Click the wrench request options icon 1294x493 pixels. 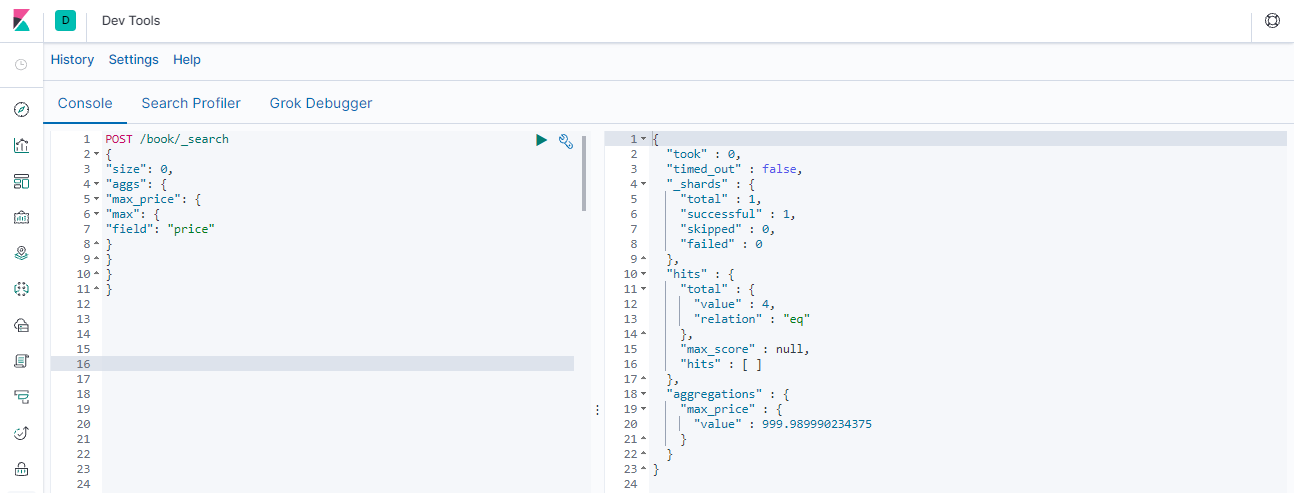[565, 141]
